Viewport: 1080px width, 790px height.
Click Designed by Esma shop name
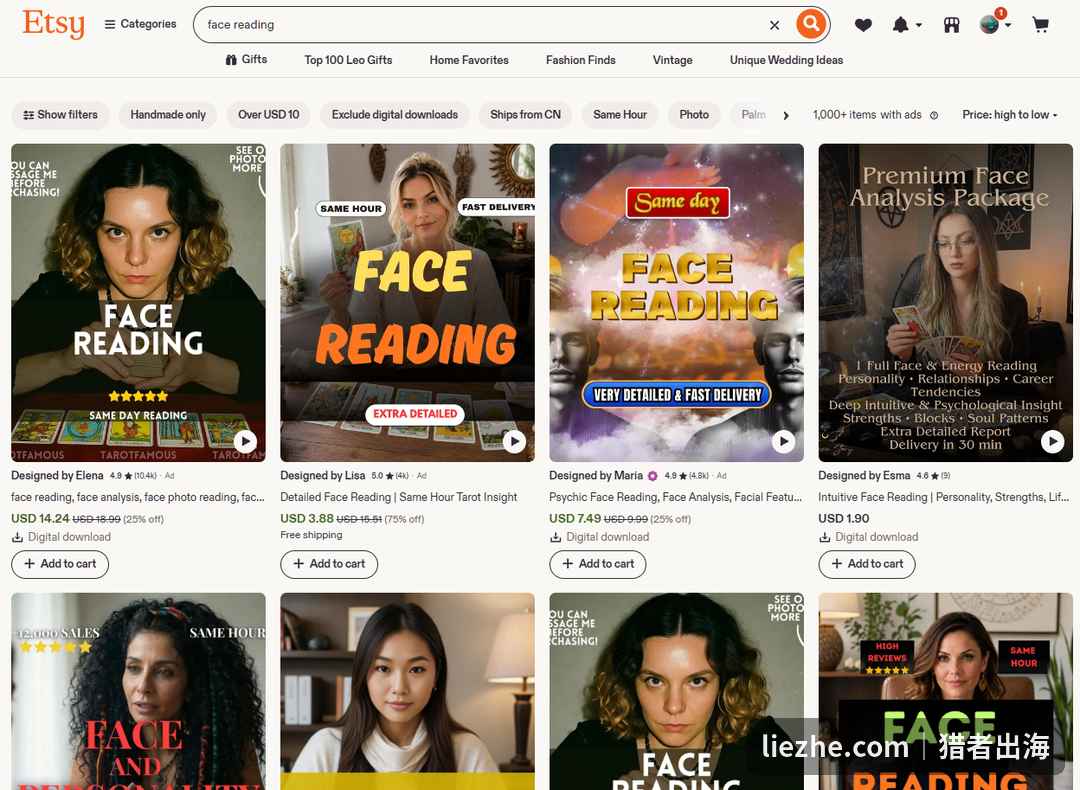tap(864, 475)
